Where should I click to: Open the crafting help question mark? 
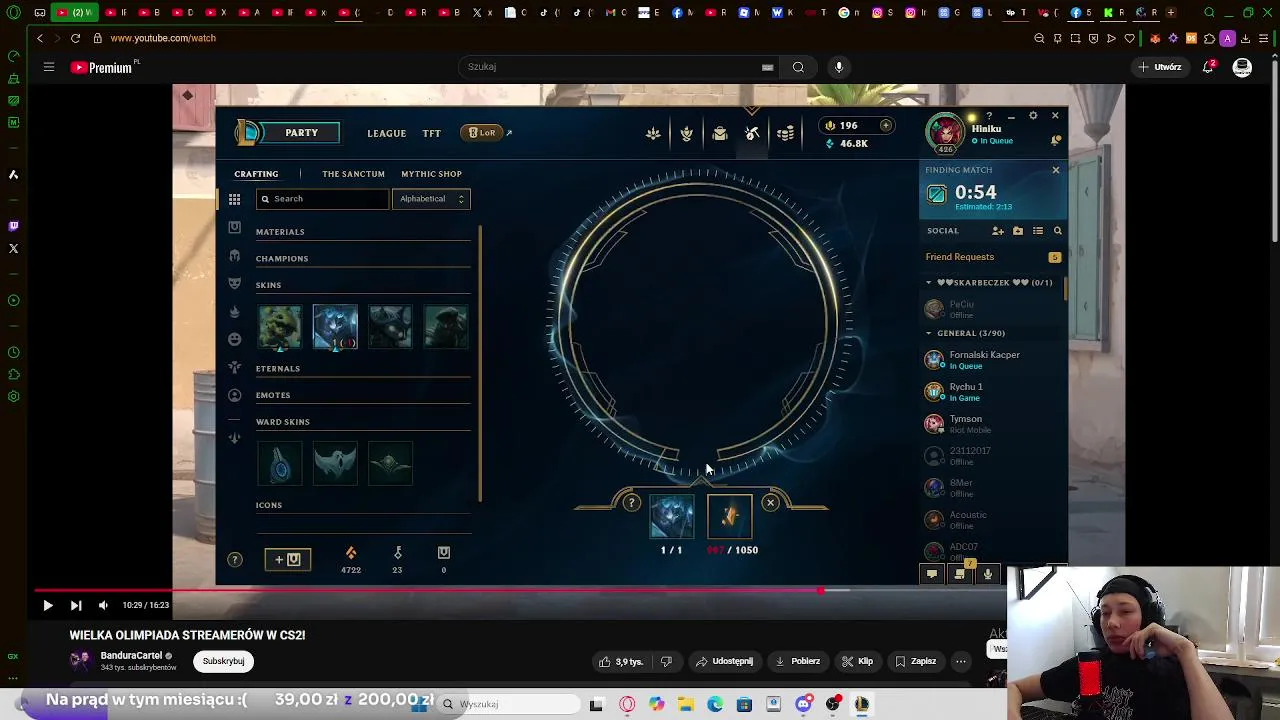coord(235,560)
